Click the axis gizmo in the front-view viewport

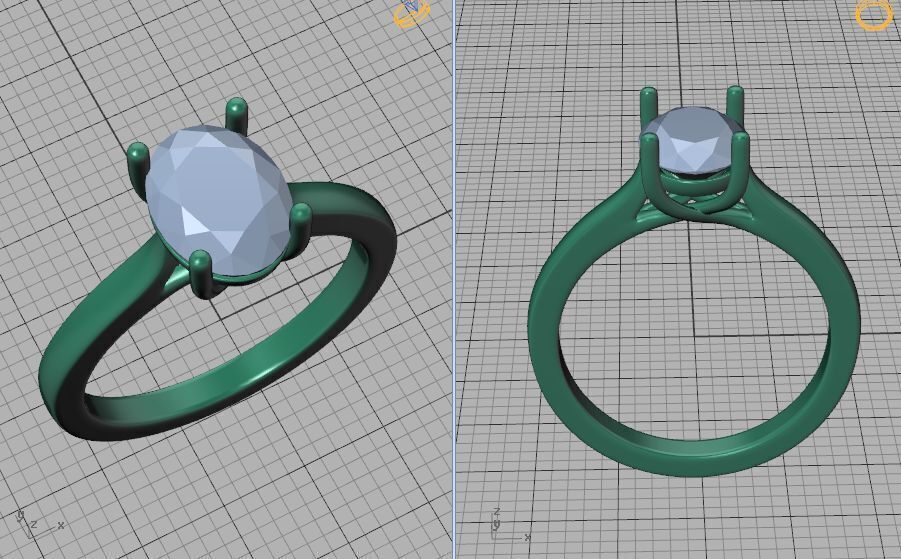pos(511,524)
